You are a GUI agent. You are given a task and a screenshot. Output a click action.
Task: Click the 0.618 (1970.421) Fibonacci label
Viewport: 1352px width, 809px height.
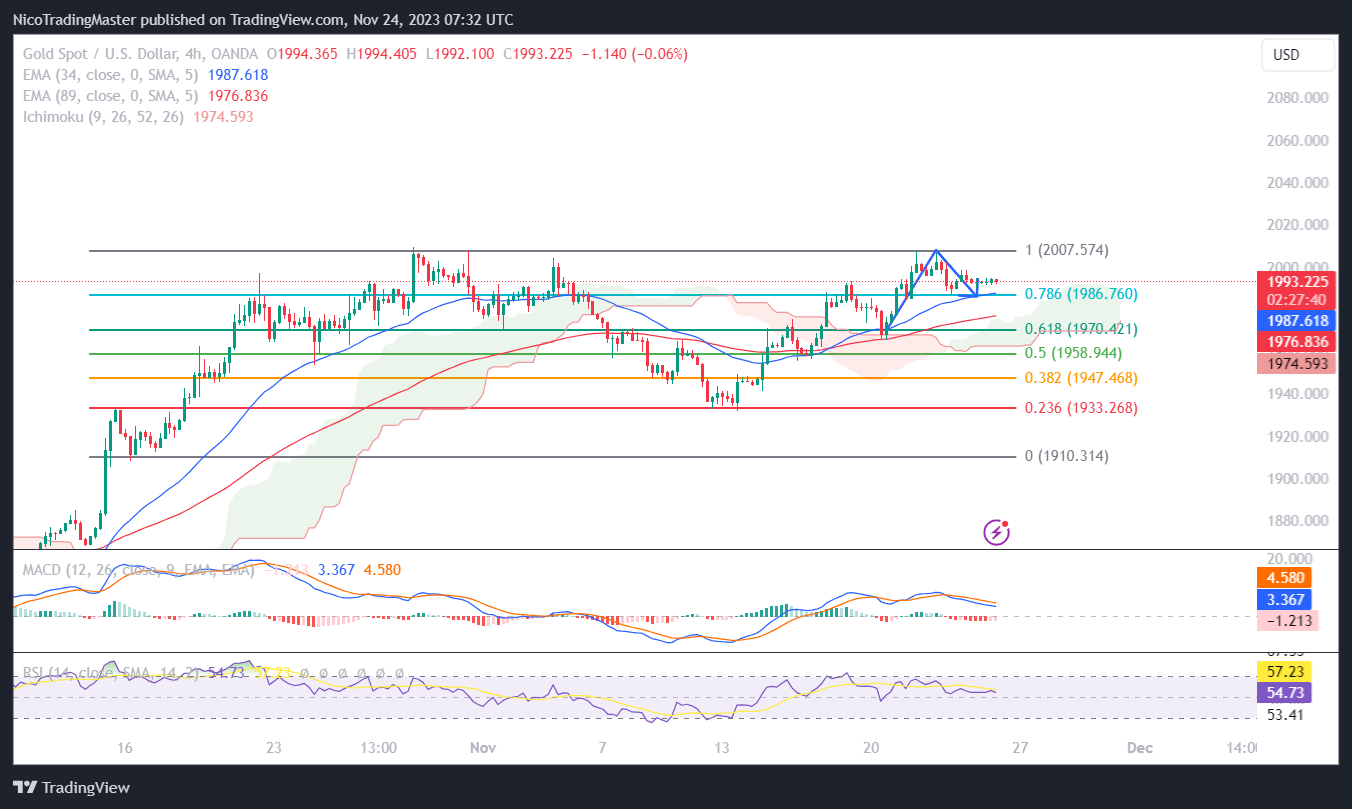[x=1081, y=329]
